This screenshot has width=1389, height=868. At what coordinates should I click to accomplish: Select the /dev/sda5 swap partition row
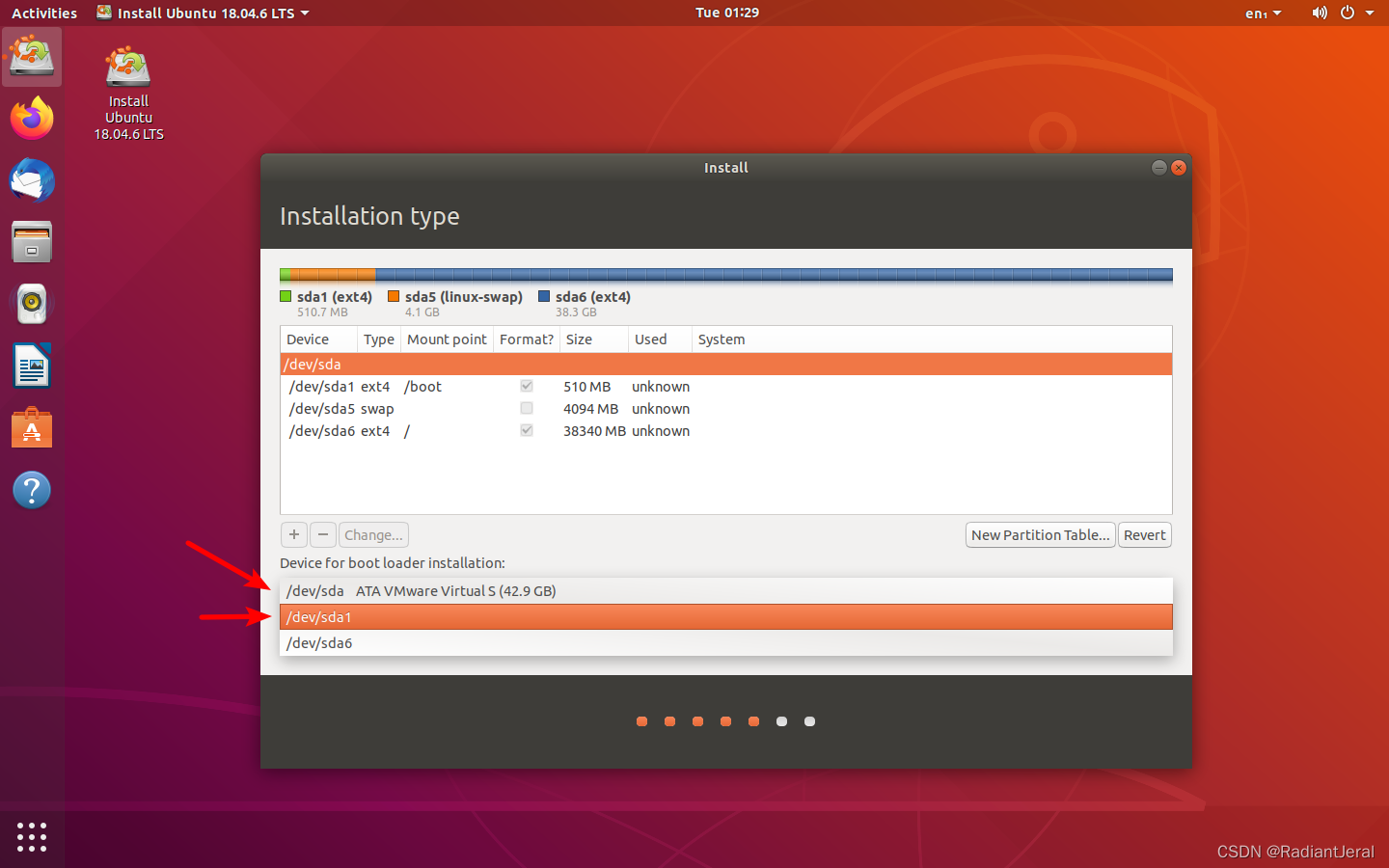[x=726, y=408]
